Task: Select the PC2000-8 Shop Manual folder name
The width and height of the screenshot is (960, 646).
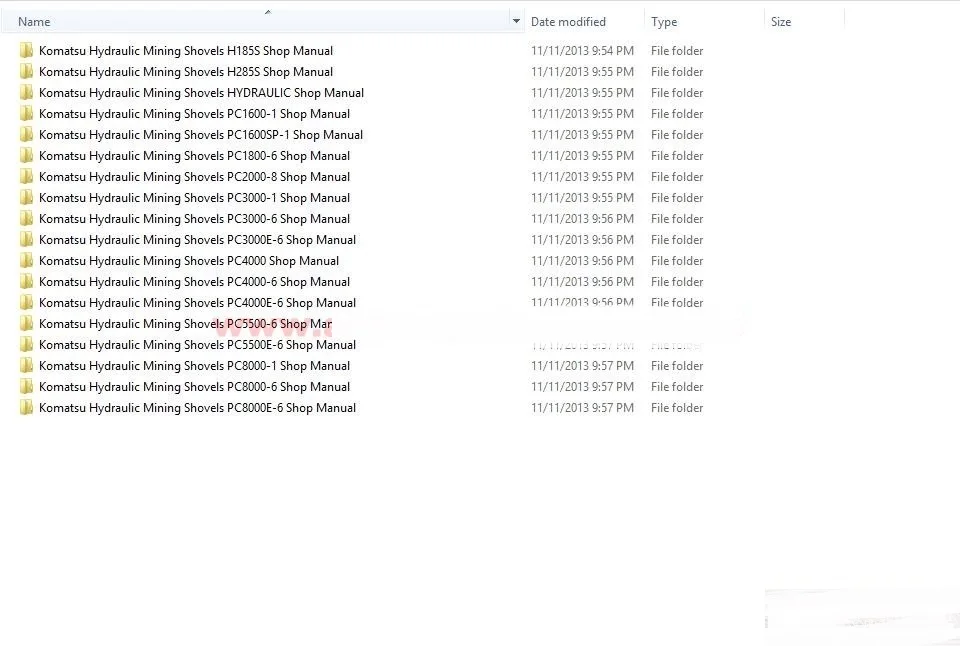Action: (x=195, y=177)
